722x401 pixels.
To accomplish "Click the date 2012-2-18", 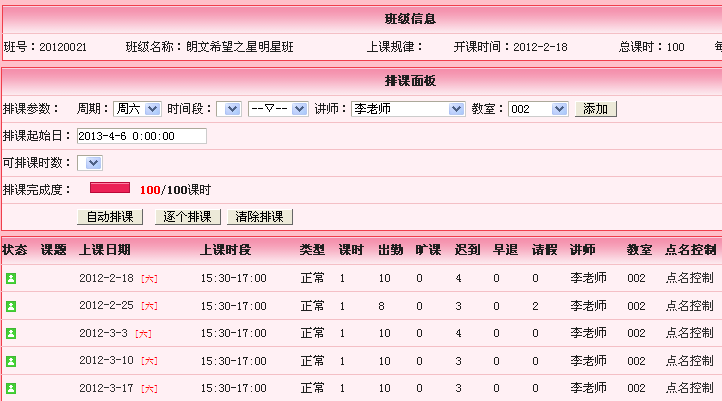I will (x=106, y=278).
